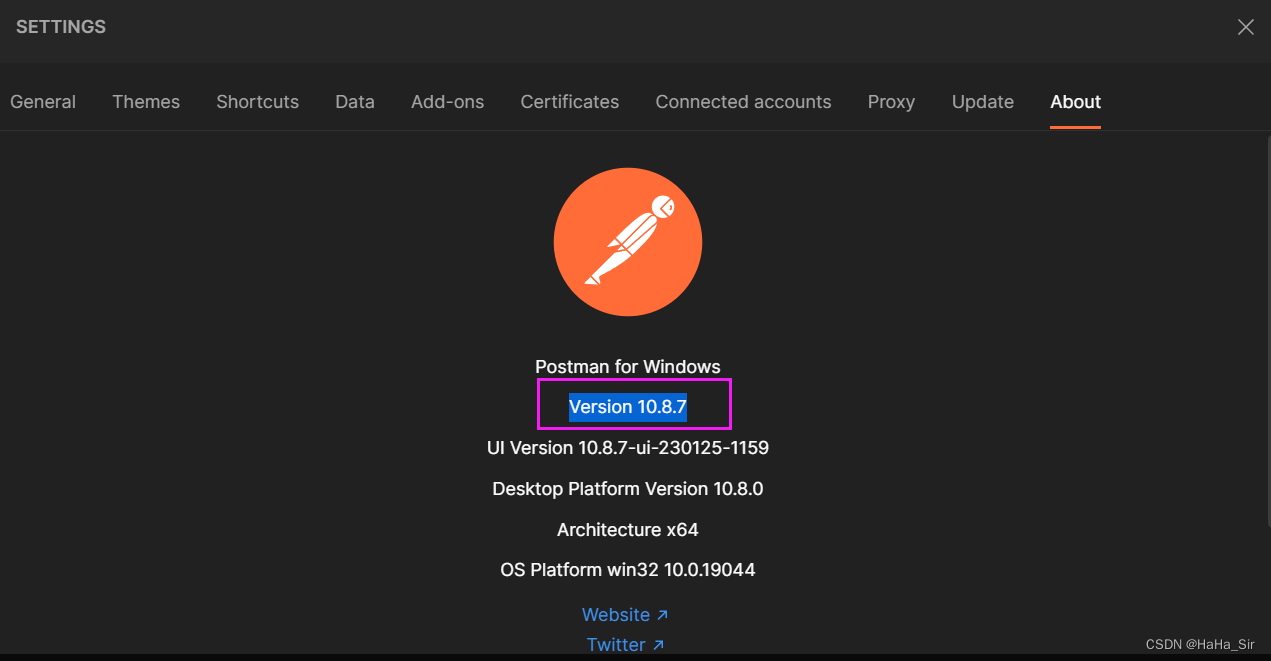This screenshot has width=1271, height=661.
Task: Open the General settings tab
Action: [x=43, y=102]
